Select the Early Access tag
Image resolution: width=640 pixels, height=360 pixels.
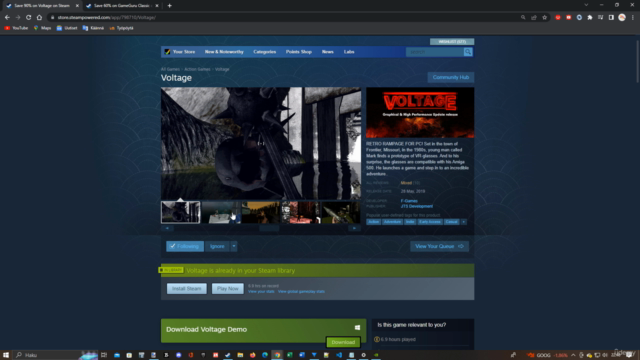(430, 222)
